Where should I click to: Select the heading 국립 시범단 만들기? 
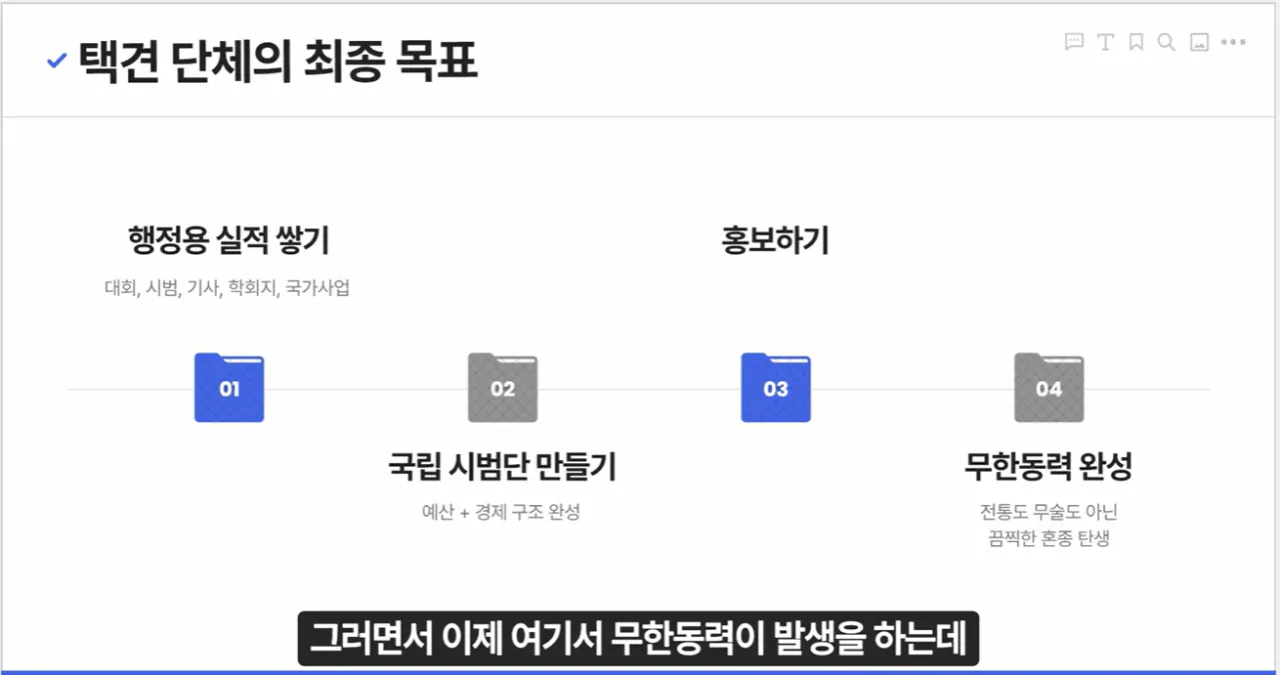pos(502,466)
